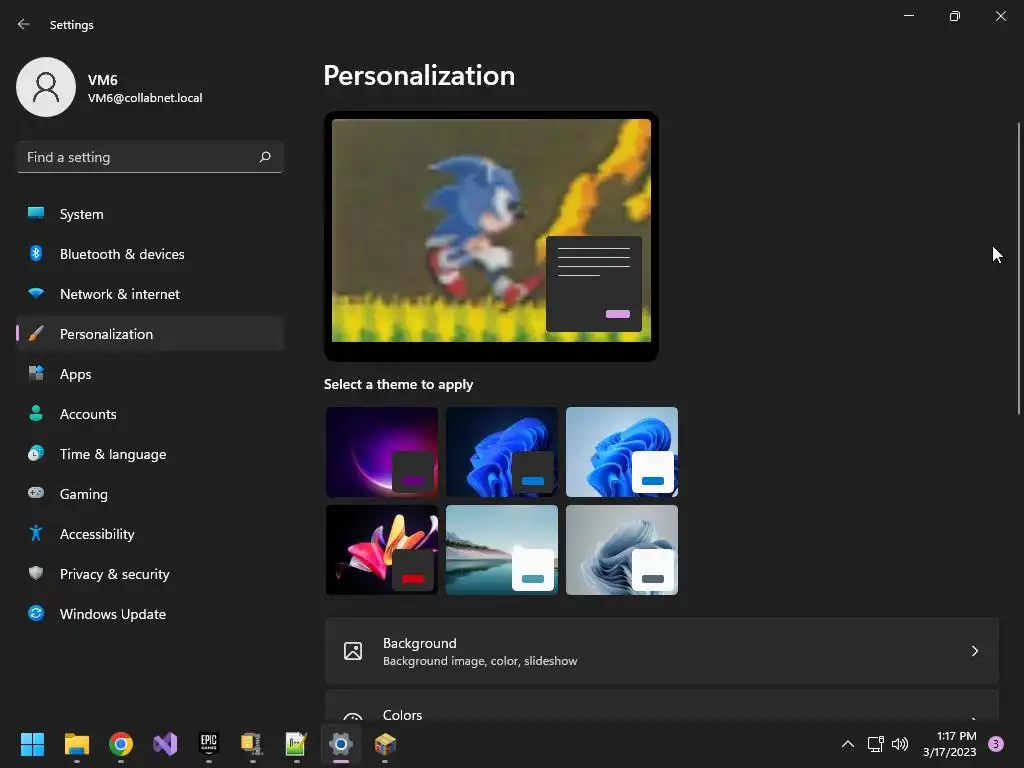Click the Apps icon in sidebar

tap(36, 374)
